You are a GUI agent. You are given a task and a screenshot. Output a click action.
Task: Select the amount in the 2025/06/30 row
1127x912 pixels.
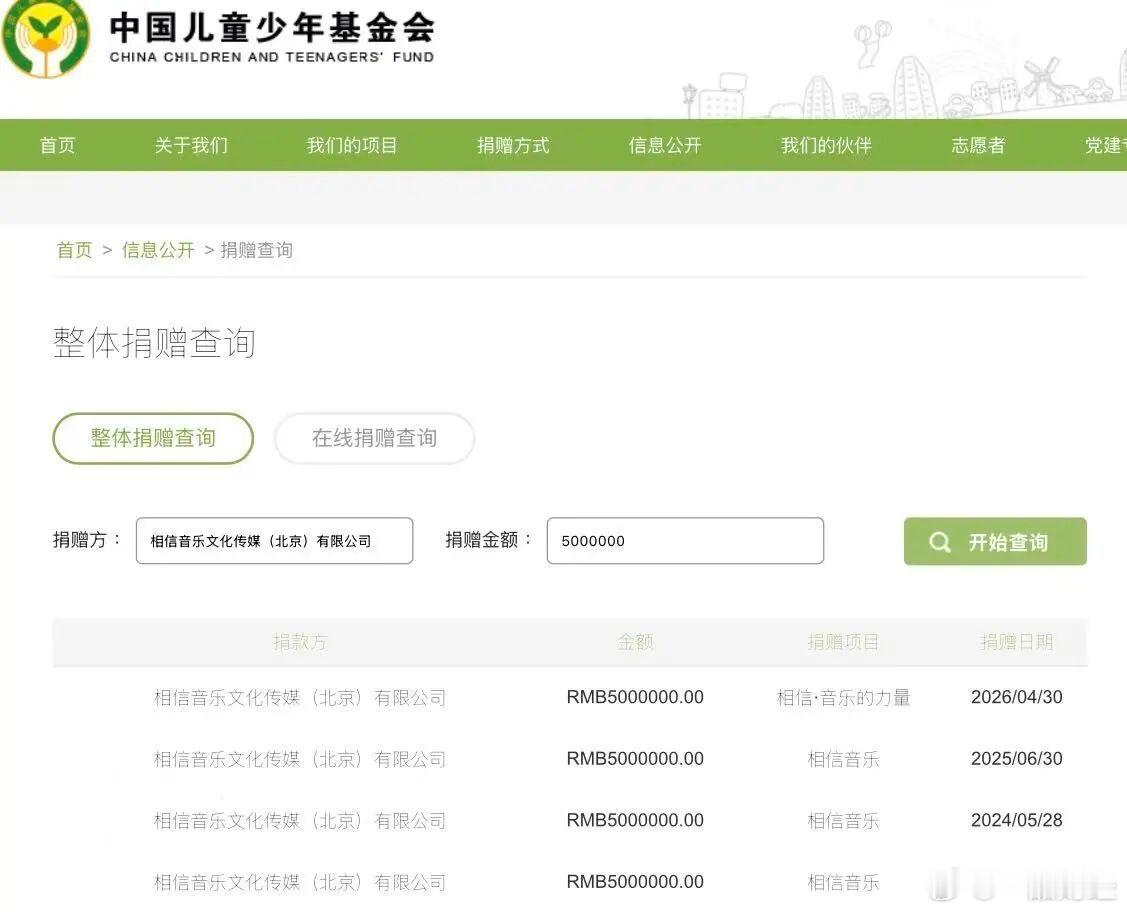[635, 759]
